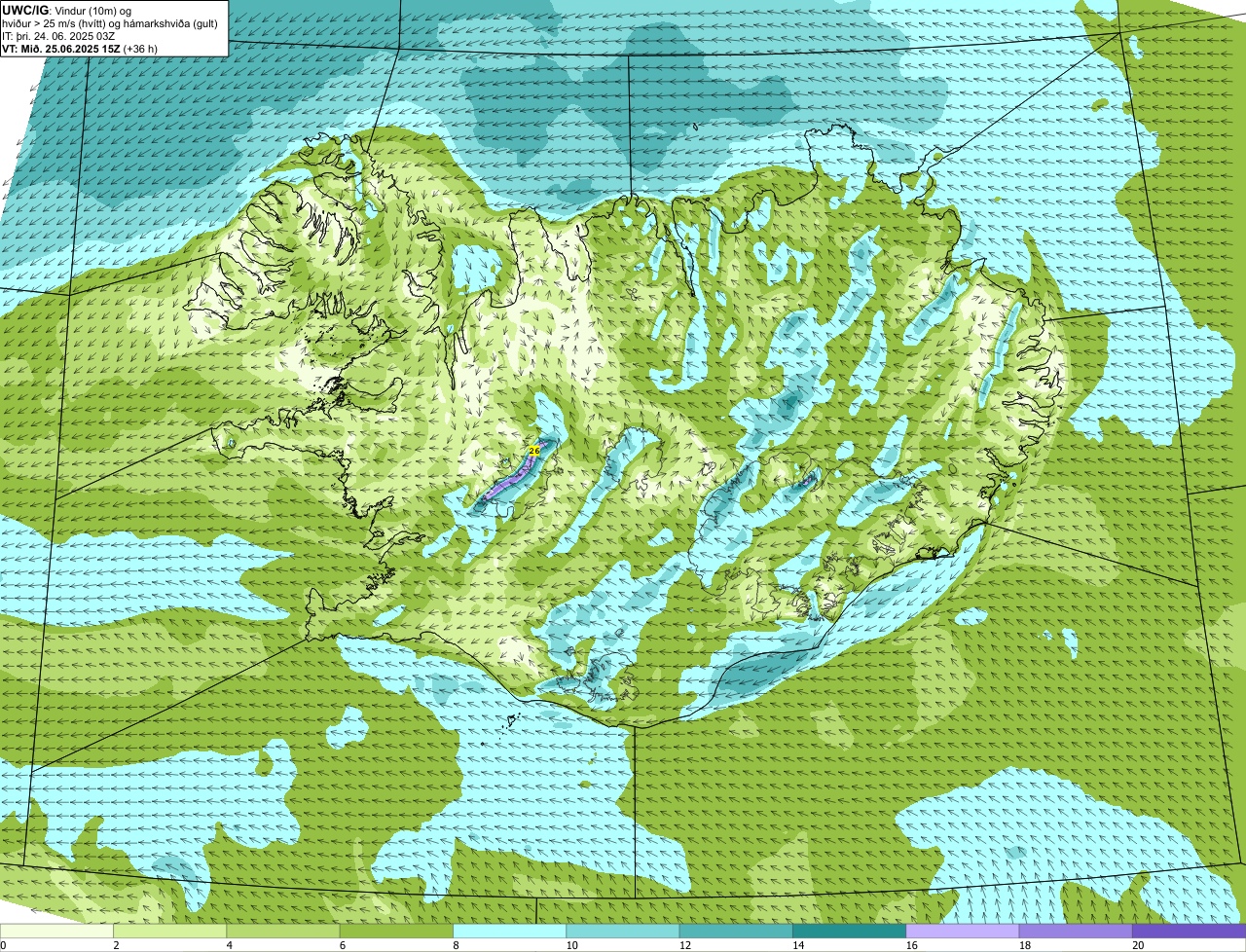Click the valid time 'VT: Mið. 25.06.2025 15Z (+36 h)'
Viewport: 1246px width, 952px height.
pos(80,48)
